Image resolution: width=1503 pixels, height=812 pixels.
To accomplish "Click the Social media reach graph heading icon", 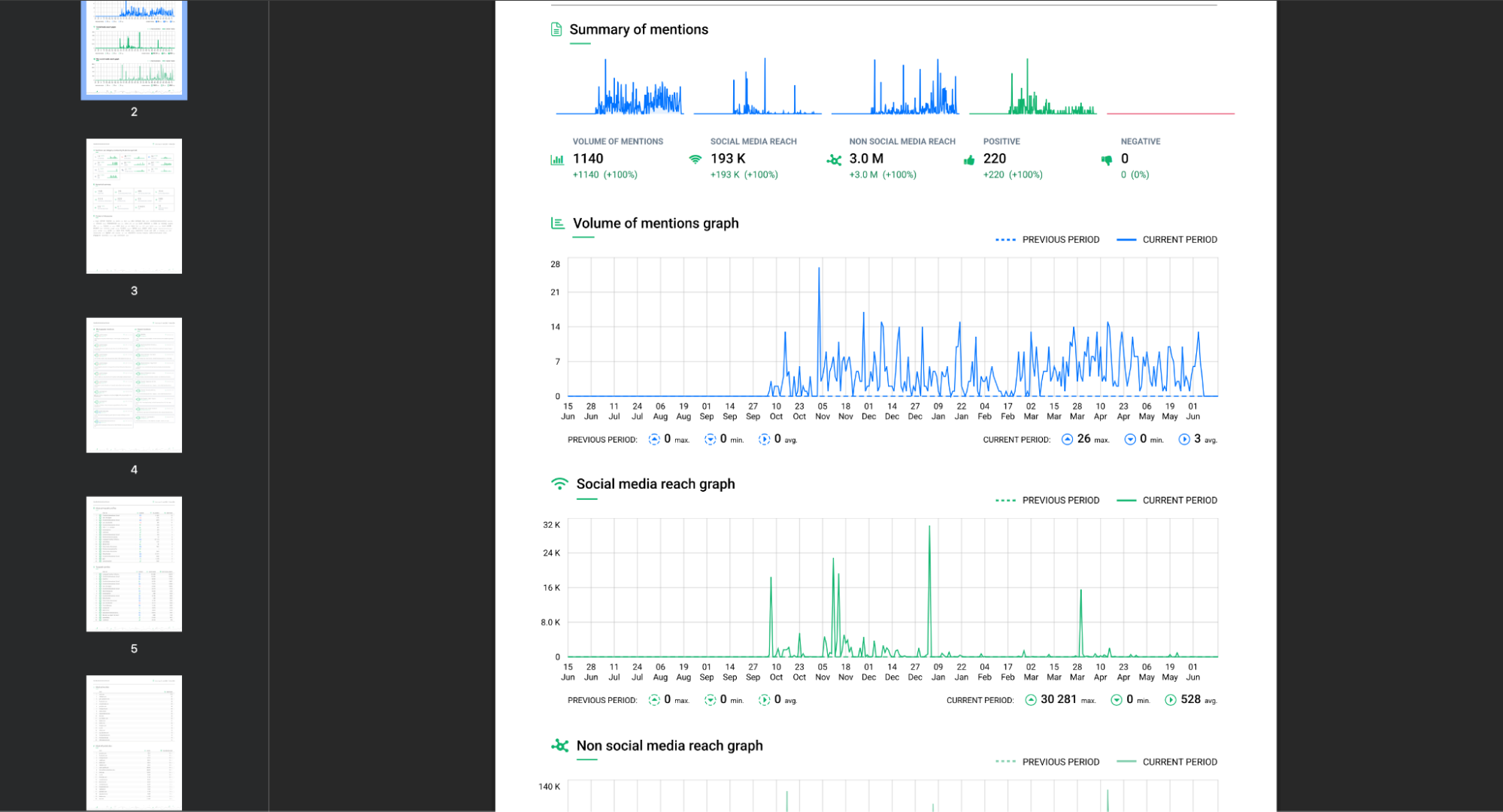I will [559, 484].
